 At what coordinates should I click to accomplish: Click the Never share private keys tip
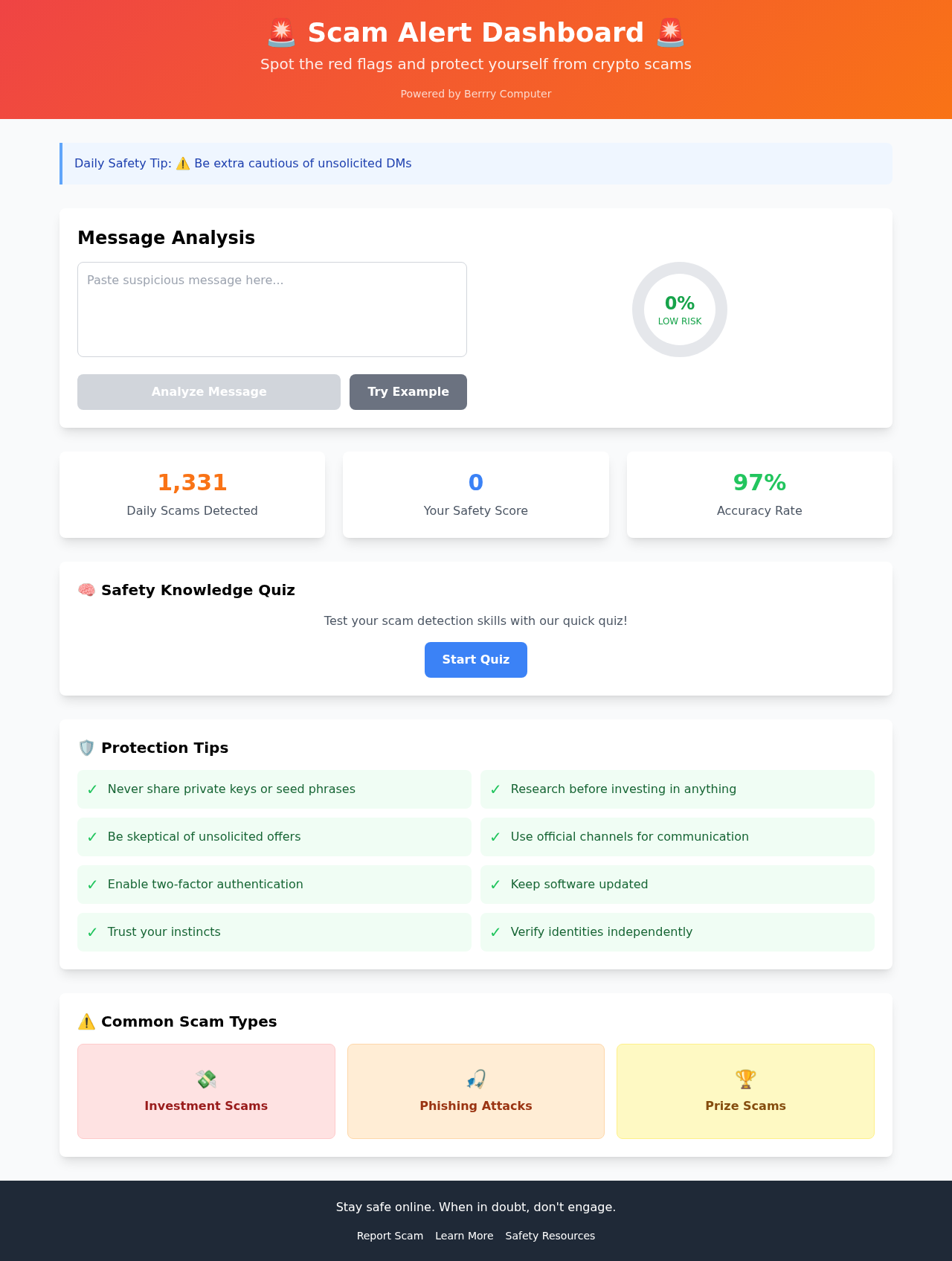[231, 789]
